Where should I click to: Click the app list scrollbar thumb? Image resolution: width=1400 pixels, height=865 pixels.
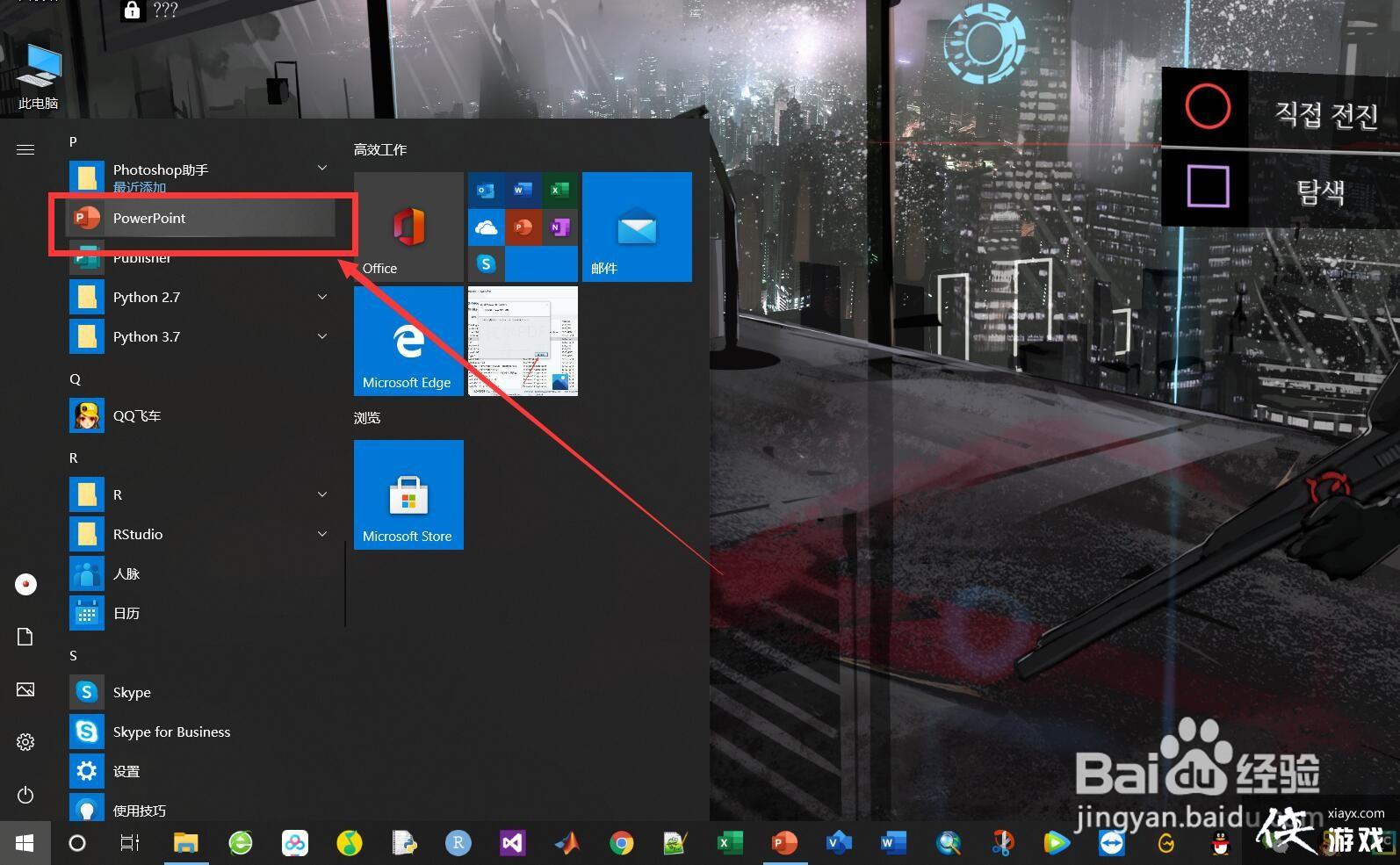click(345, 584)
